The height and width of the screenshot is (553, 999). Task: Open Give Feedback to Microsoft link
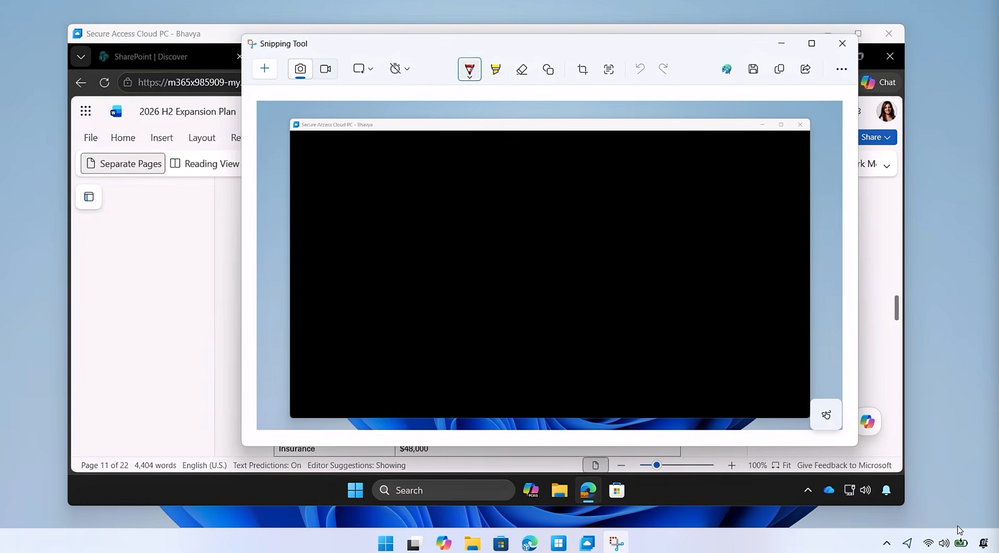pyautogui.click(x=844, y=466)
